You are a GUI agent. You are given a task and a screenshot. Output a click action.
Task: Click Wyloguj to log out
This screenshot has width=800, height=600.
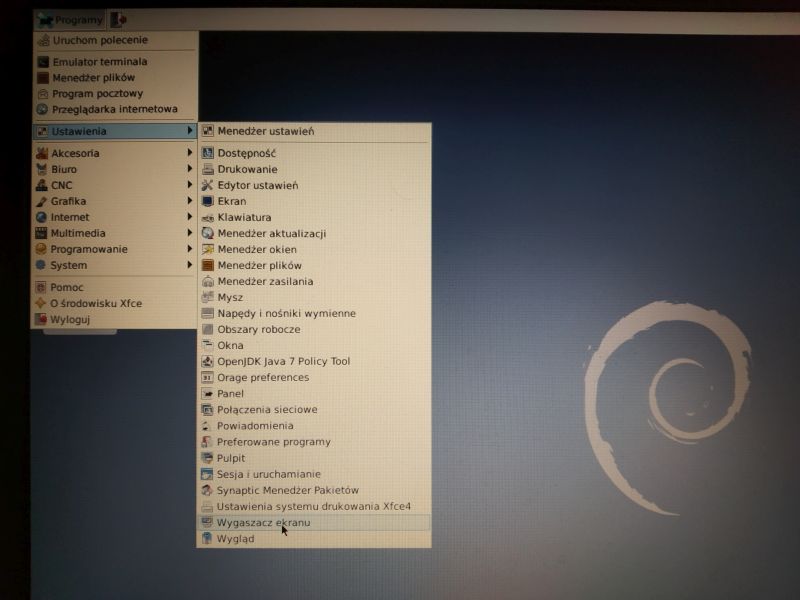click(x=70, y=319)
